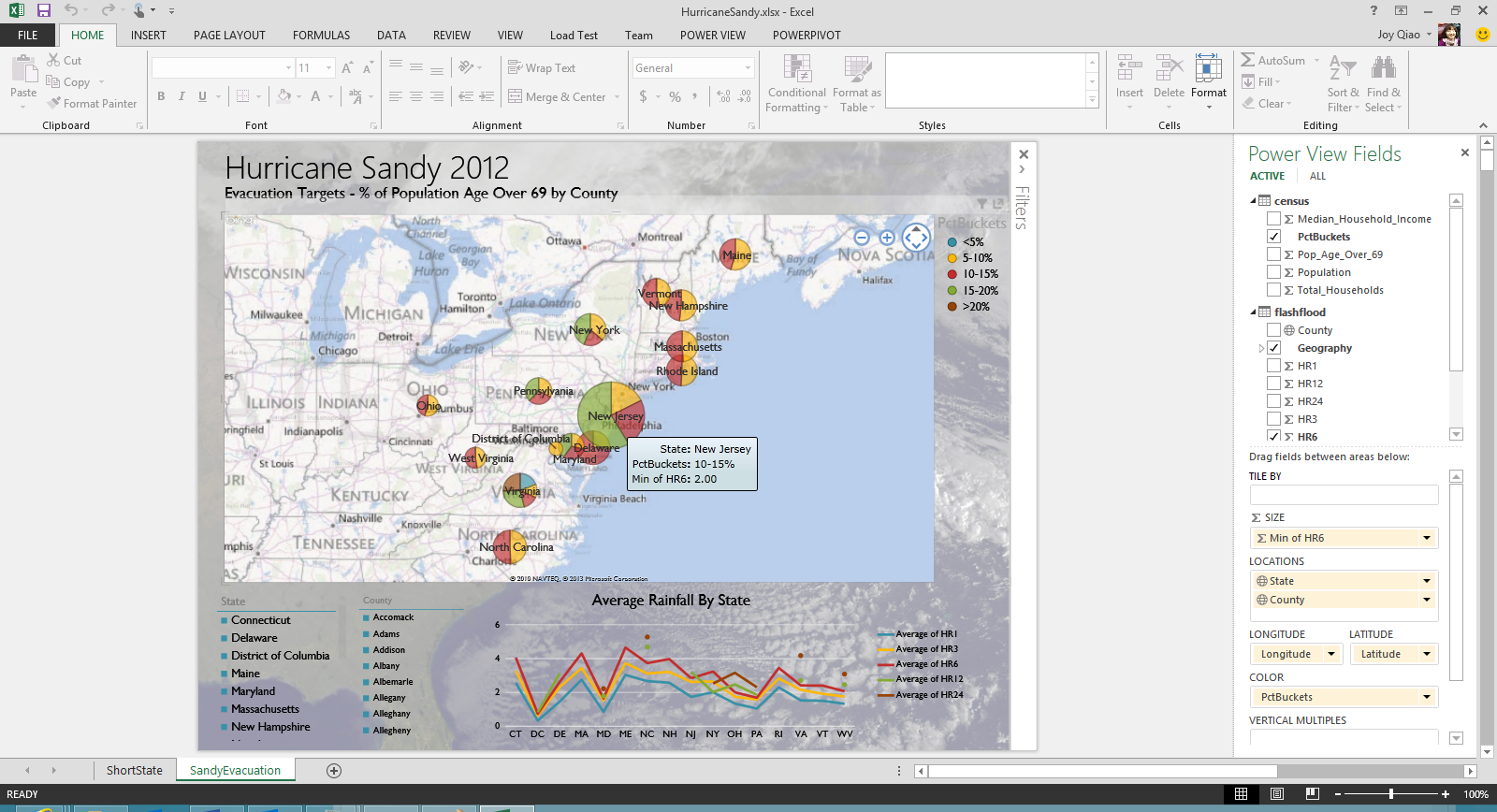
Task: Check the Median_Household_Income field
Action: [x=1273, y=219]
